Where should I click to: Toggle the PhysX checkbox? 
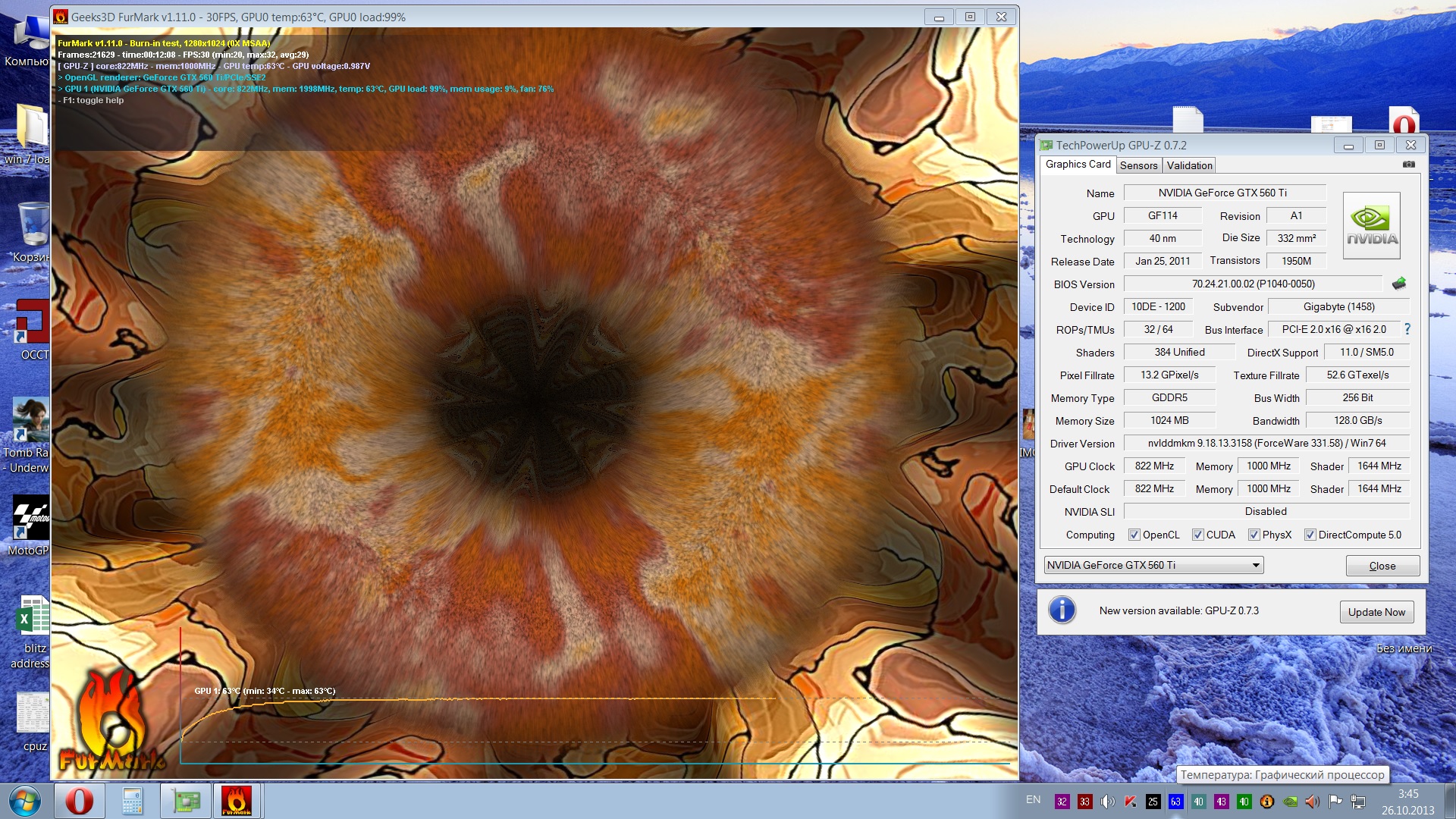[1254, 535]
